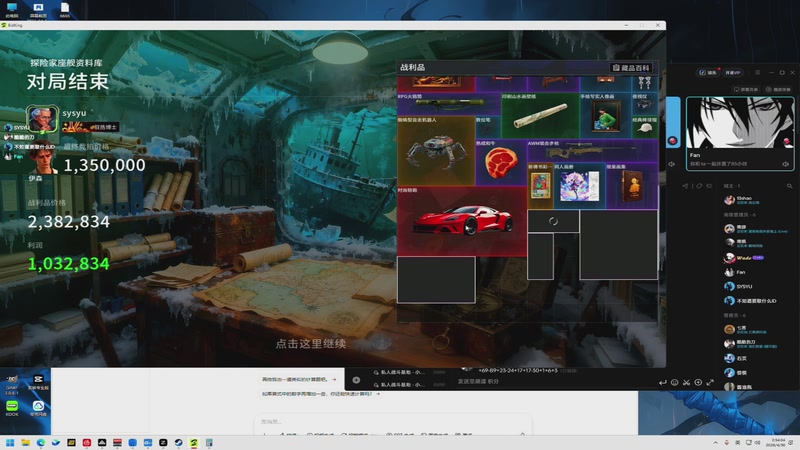This screenshot has width=800, height=450.
Task: Click sysyu player avatar portrait
Action: (42, 118)
